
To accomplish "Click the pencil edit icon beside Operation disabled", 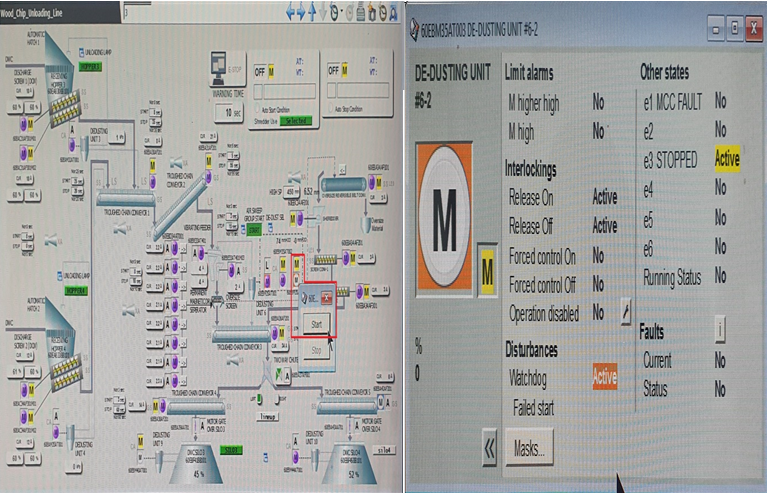I will coord(627,311).
